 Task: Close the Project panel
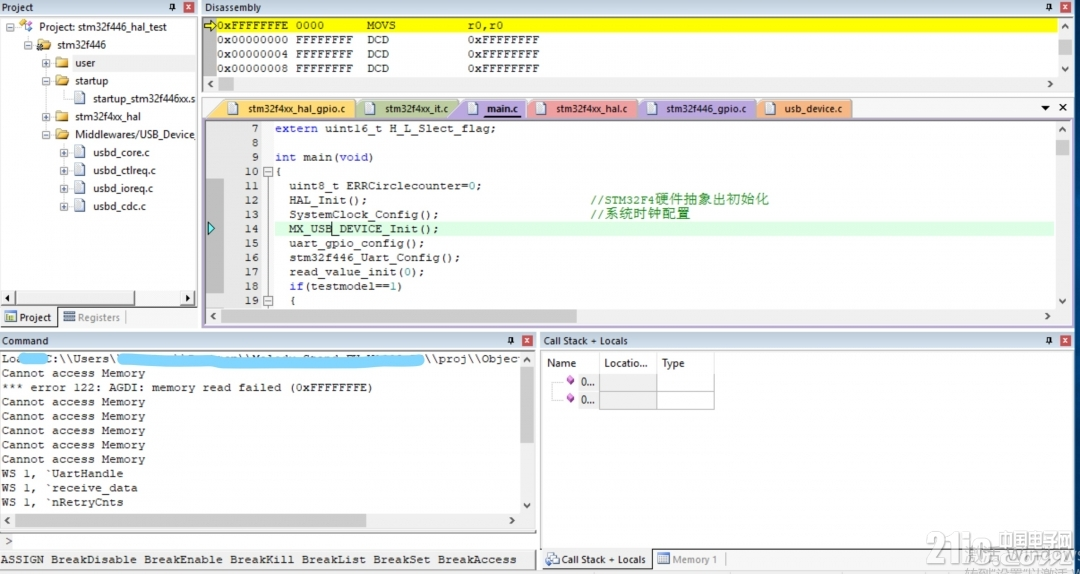pyautogui.click(x=189, y=8)
